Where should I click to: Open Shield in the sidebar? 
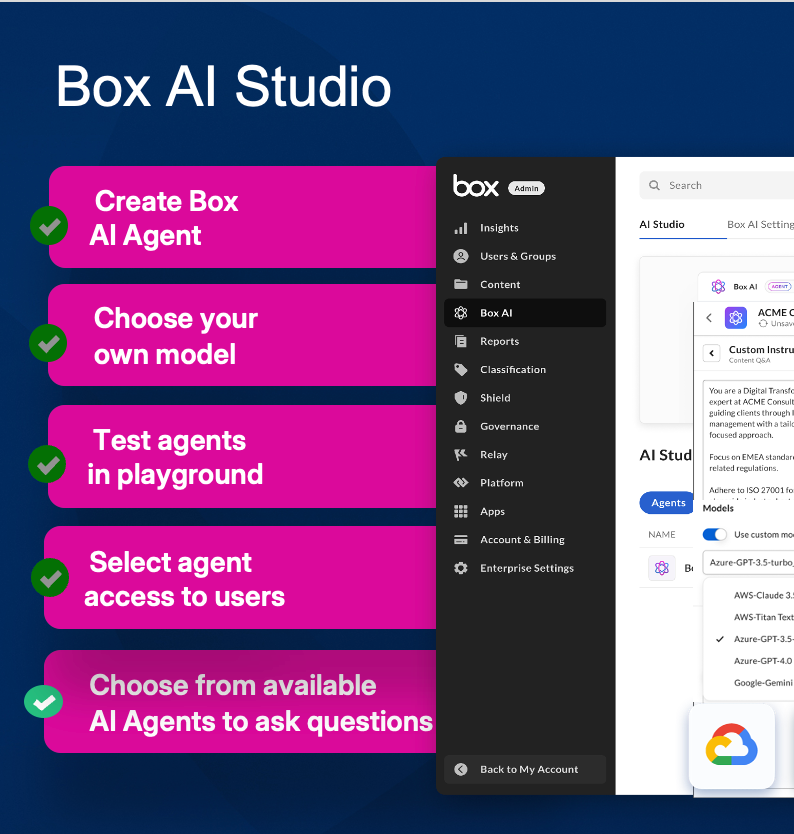pyautogui.click(x=495, y=398)
